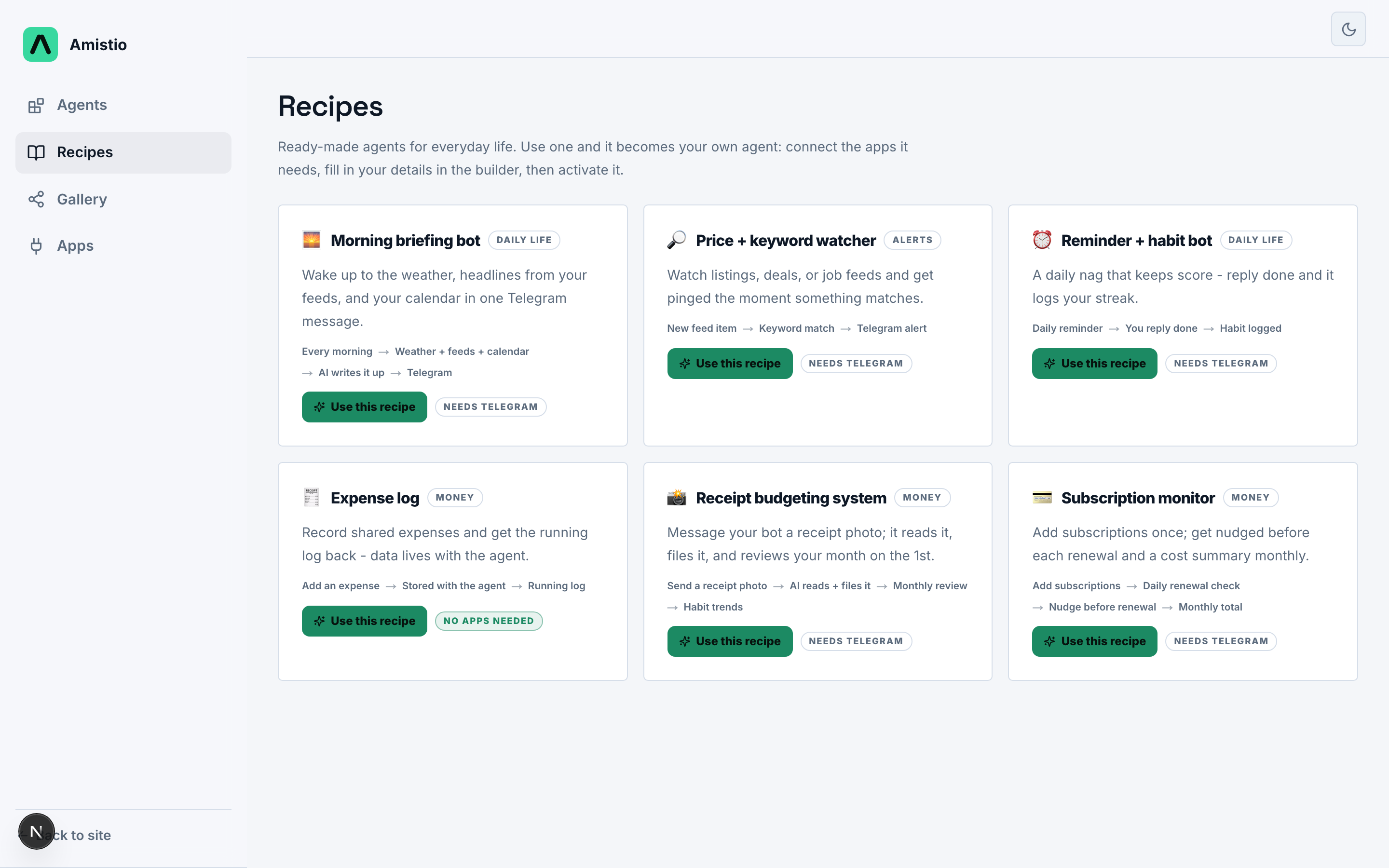Image resolution: width=1389 pixels, height=868 pixels.
Task: Click NEEDS TELEGRAM badge on Receipt budgeting system
Action: pyautogui.click(x=856, y=641)
